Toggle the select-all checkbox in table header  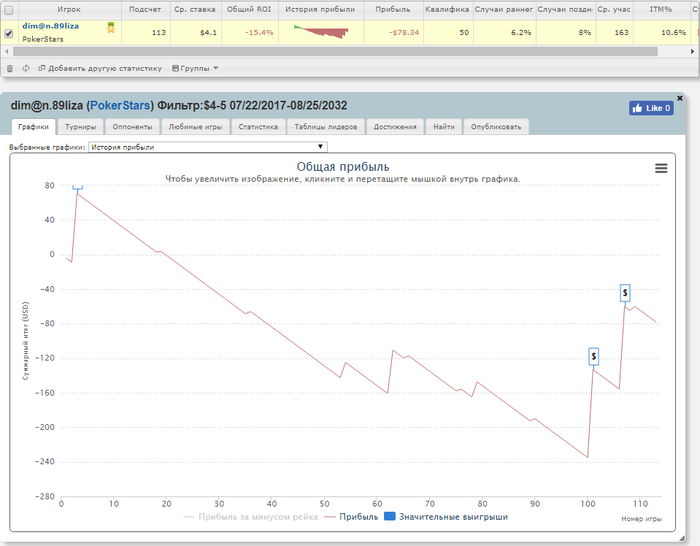[x=9, y=10]
